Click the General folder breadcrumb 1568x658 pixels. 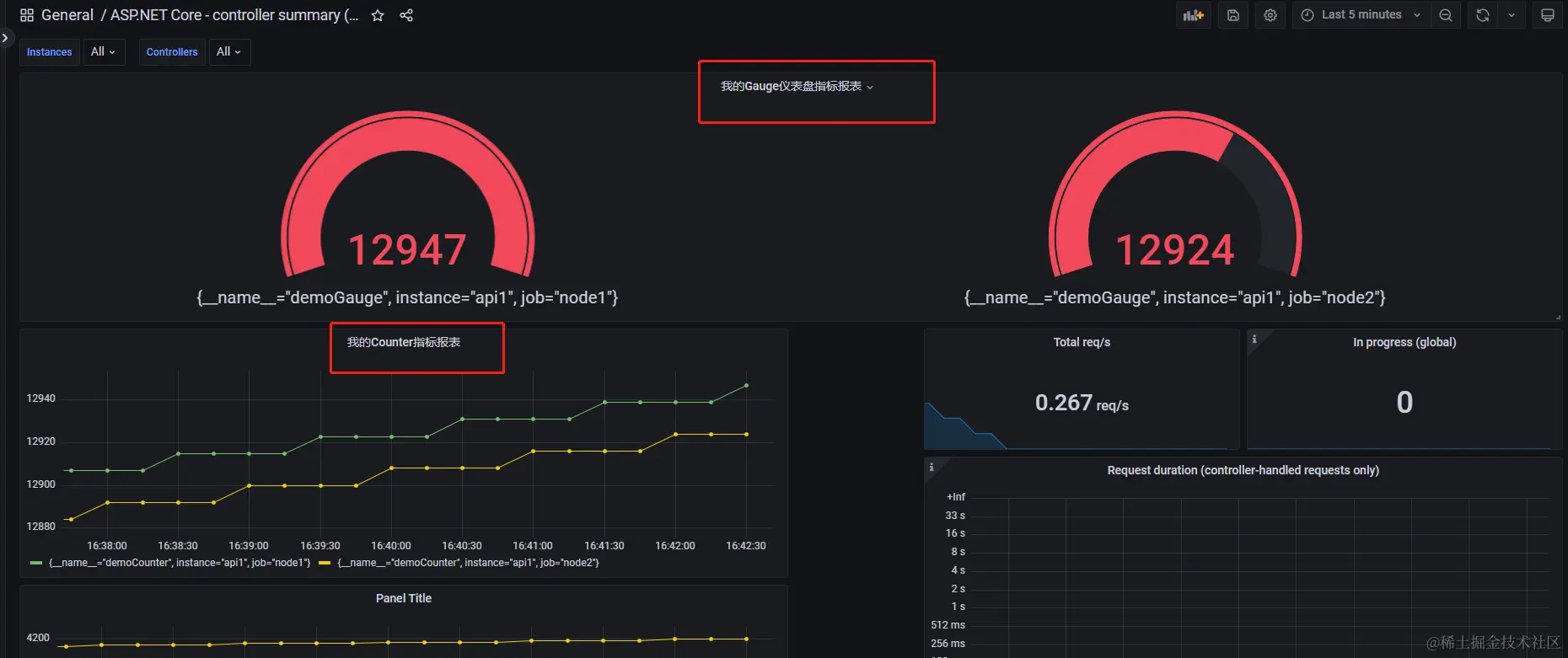67,15
